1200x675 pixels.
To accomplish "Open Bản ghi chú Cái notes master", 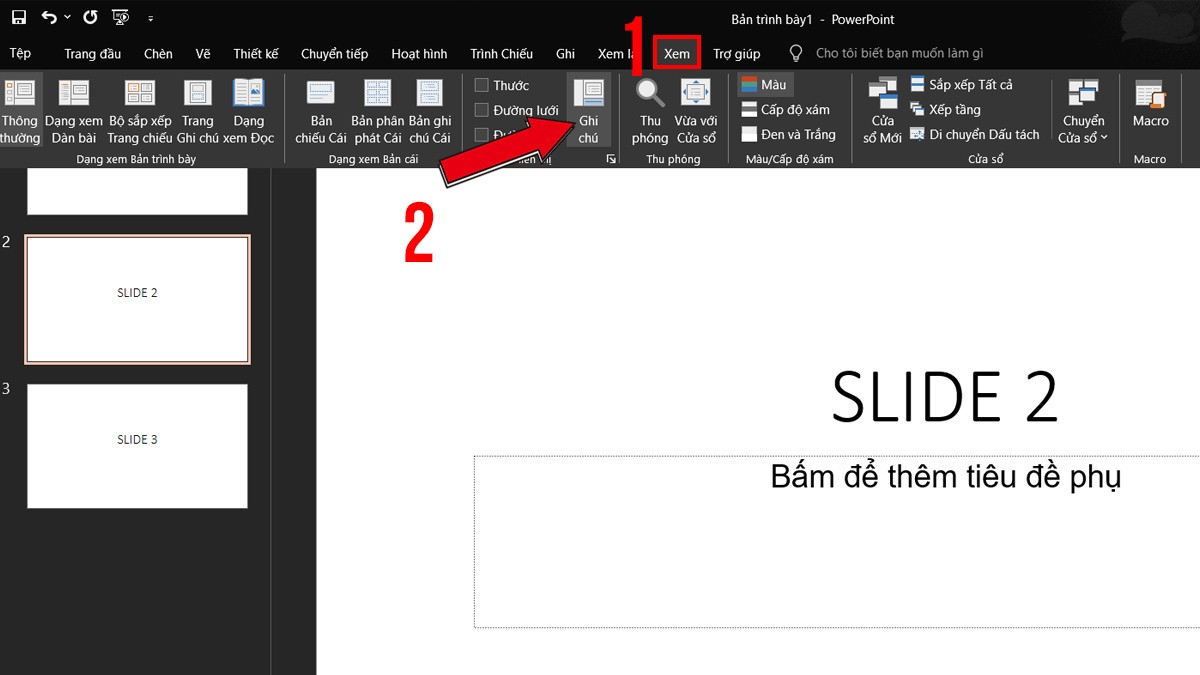I will [430, 112].
